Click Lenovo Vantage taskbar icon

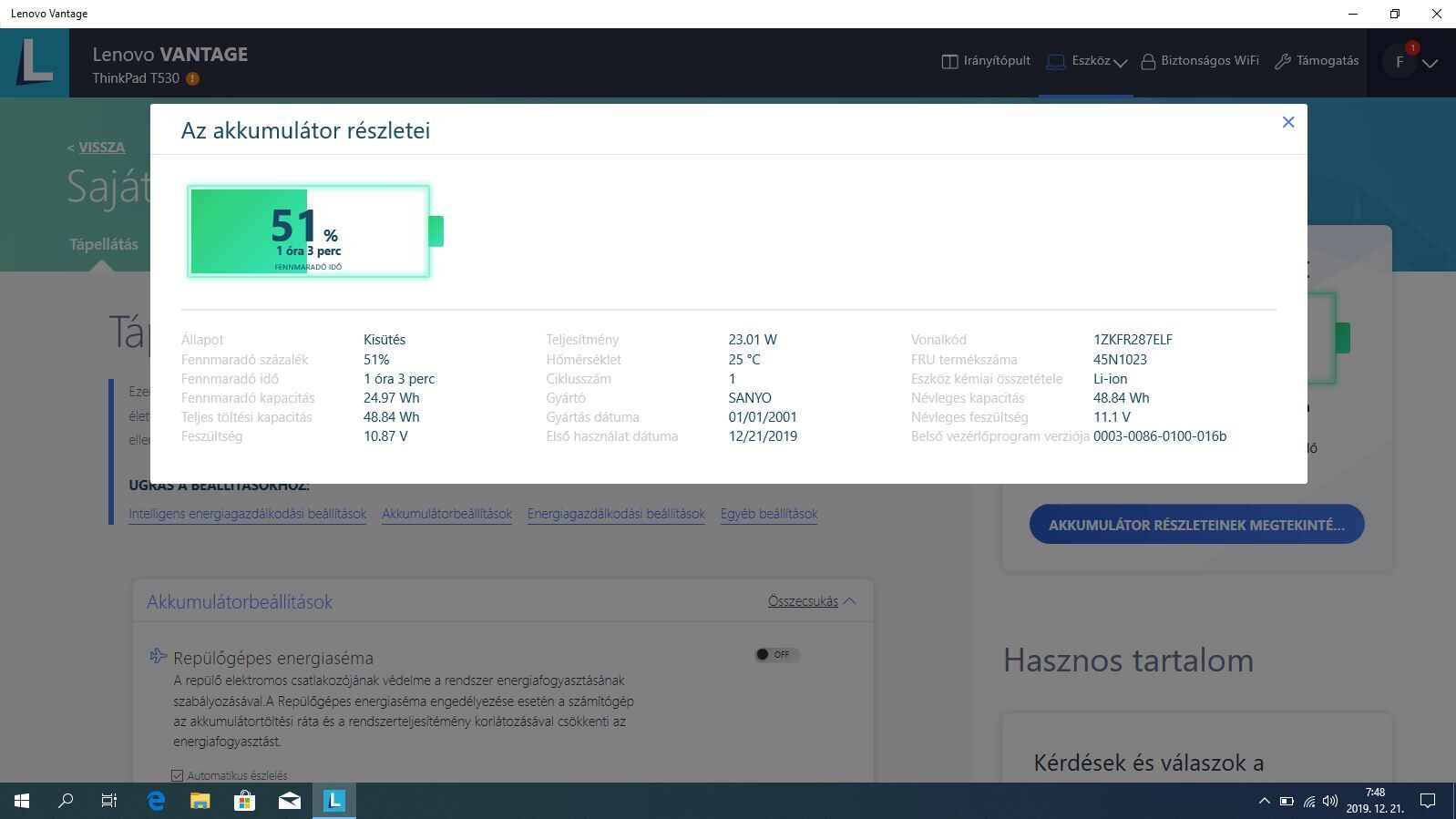[x=333, y=801]
